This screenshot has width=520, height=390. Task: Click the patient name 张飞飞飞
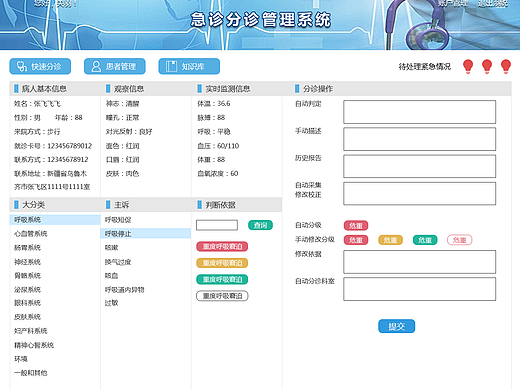(x=47, y=104)
